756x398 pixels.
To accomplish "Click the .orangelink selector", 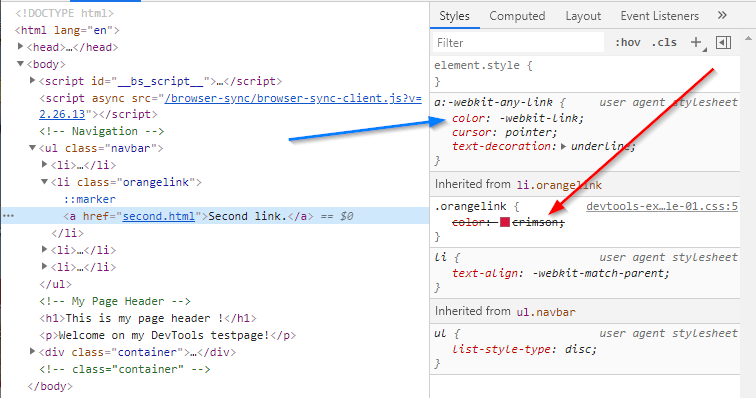I will (470, 206).
